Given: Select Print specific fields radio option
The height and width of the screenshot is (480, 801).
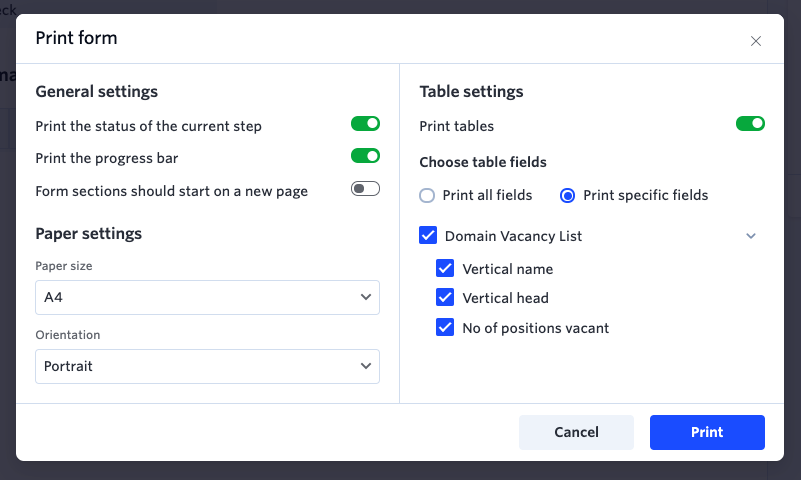Looking at the screenshot, I should [568, 196].
